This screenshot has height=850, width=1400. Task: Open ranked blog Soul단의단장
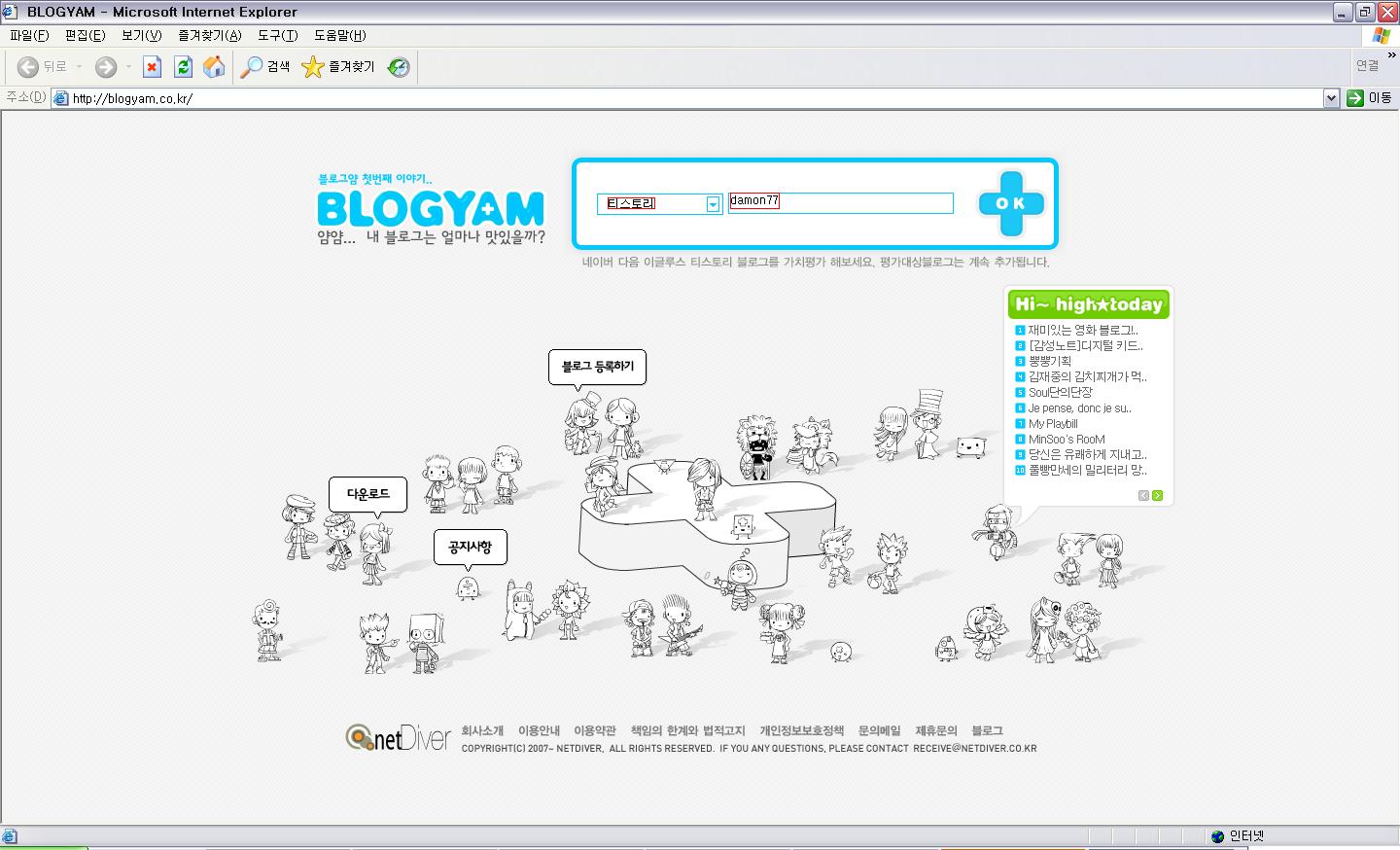click(1060, 393)
